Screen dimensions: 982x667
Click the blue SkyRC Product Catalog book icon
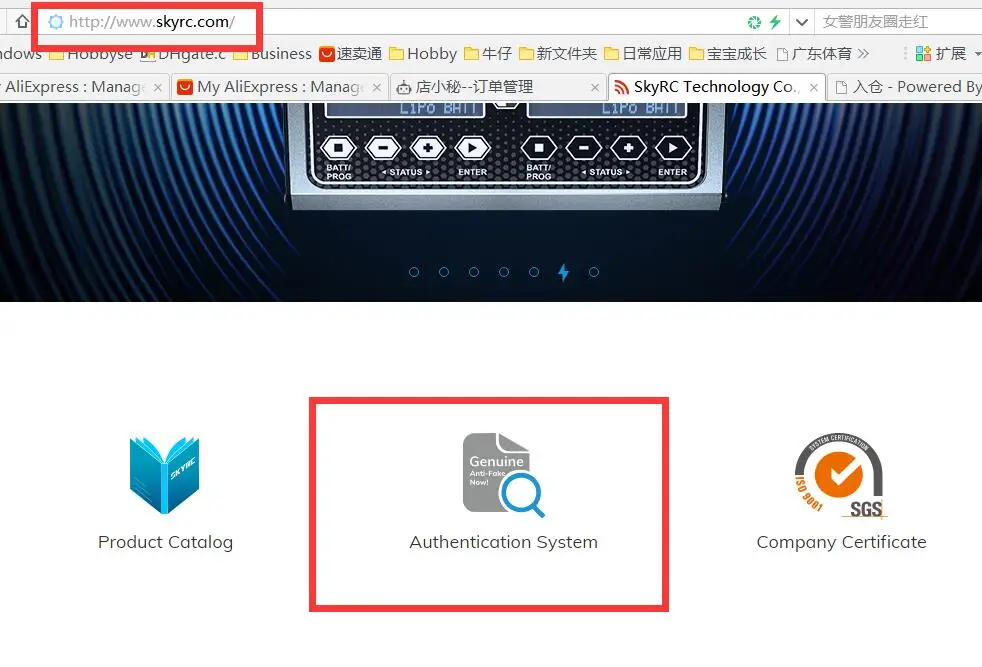(x=165, y=475)
